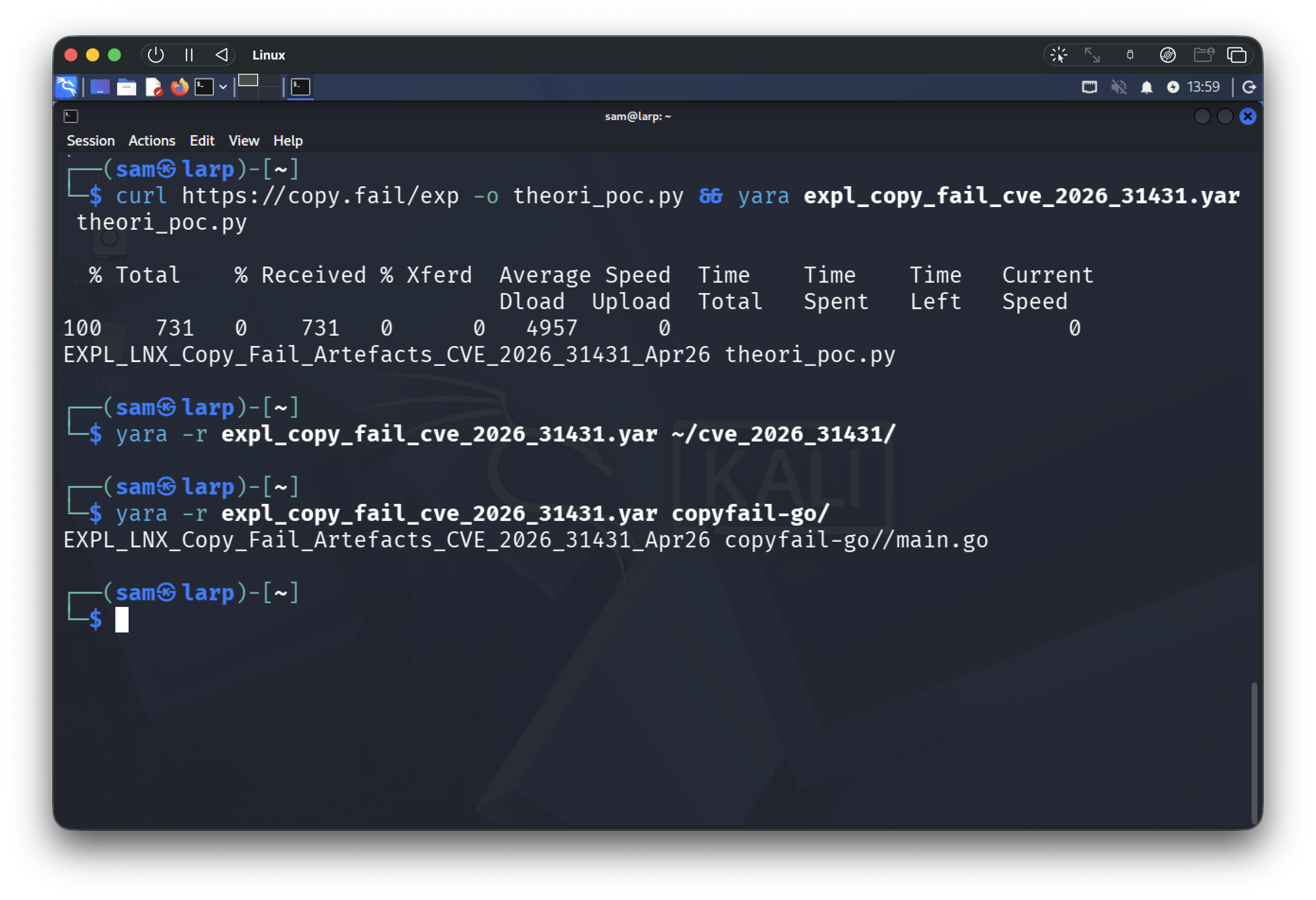Expand the terminal launcher dropdown arrow
Viewport: 1316px width, 900px height.
(x=223, y=87)
